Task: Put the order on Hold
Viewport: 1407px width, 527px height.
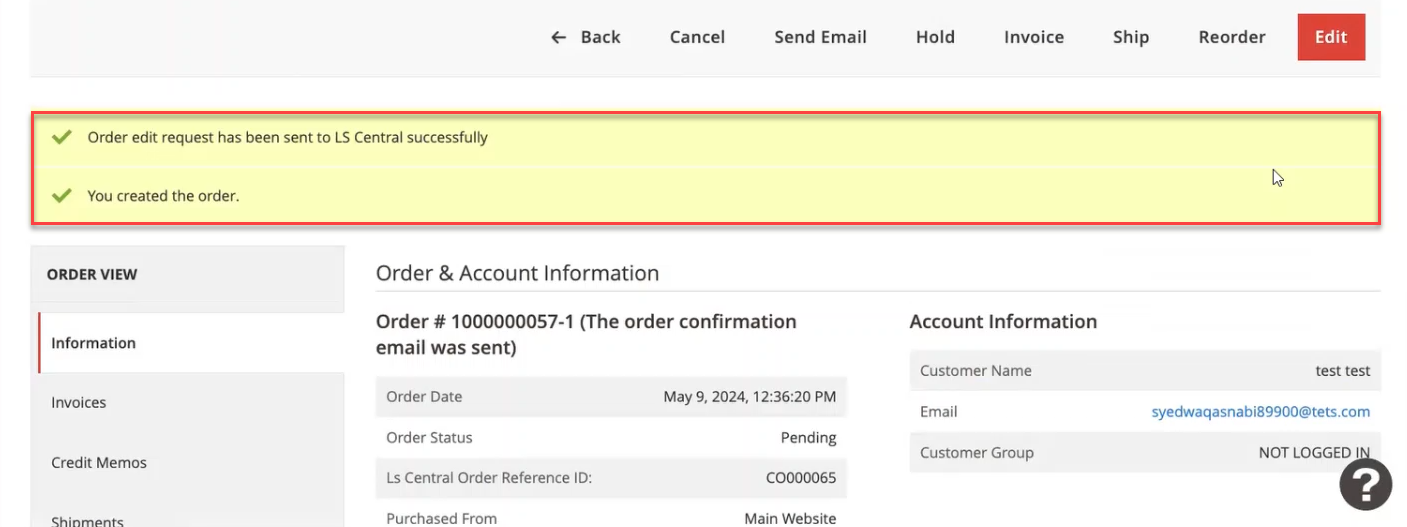Action: coord(935,37)
